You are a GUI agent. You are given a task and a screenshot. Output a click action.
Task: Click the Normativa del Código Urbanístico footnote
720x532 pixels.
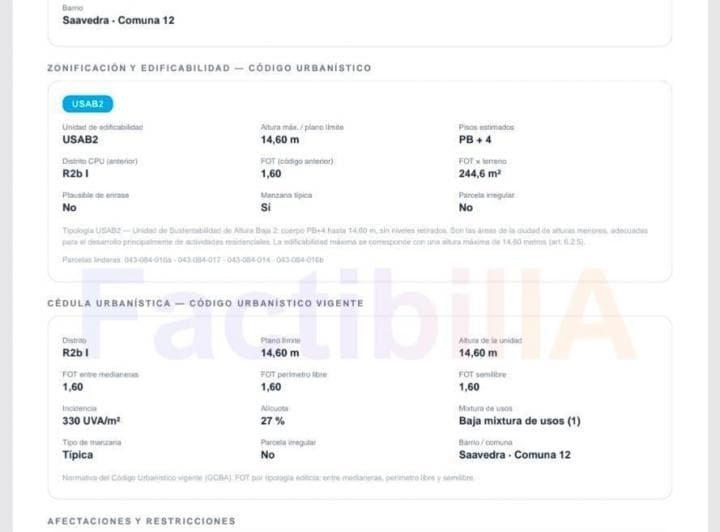pos(268,478)
